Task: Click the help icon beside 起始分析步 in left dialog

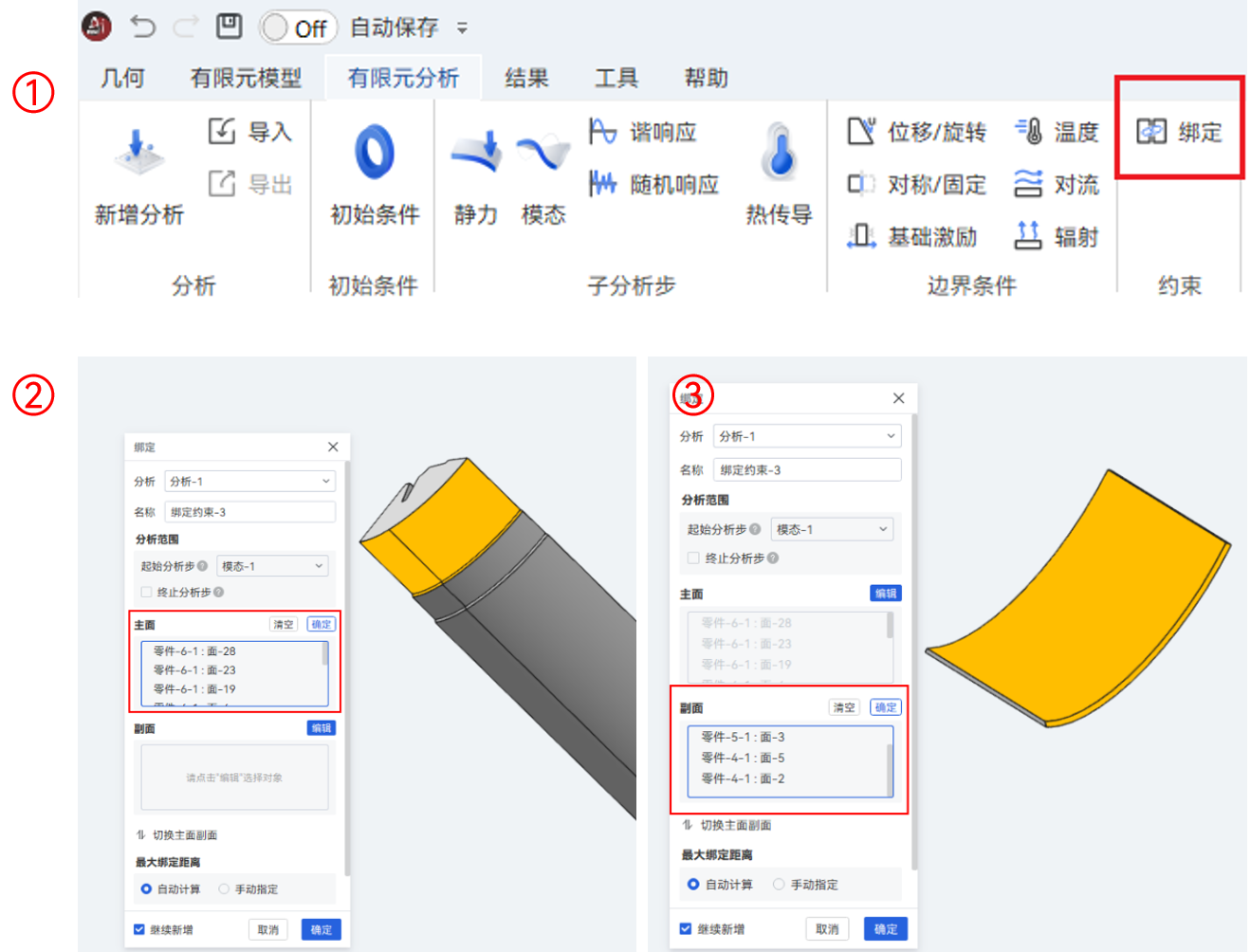Action: (x=202, y=566)
